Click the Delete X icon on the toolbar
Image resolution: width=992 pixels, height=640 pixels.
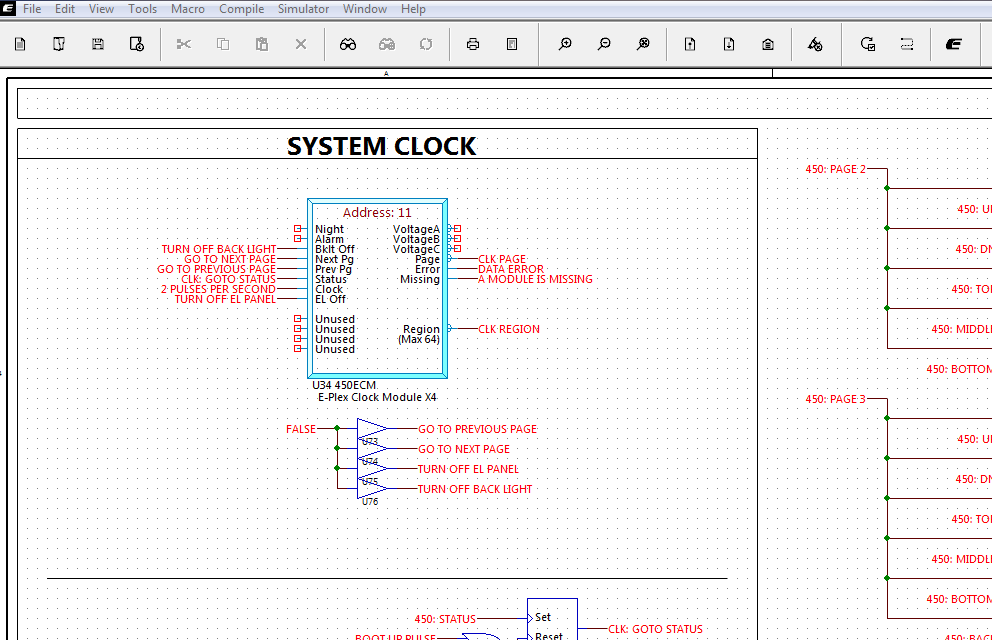300,44
